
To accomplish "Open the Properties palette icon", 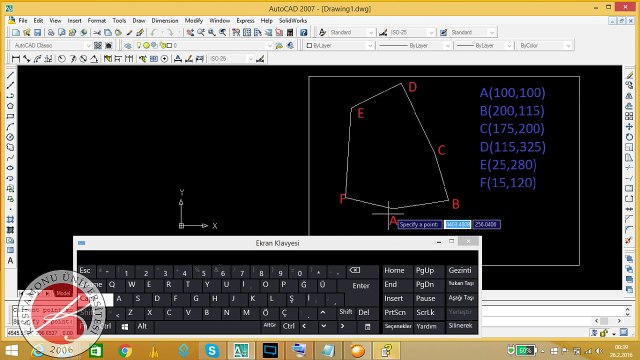I will point(236,33).
